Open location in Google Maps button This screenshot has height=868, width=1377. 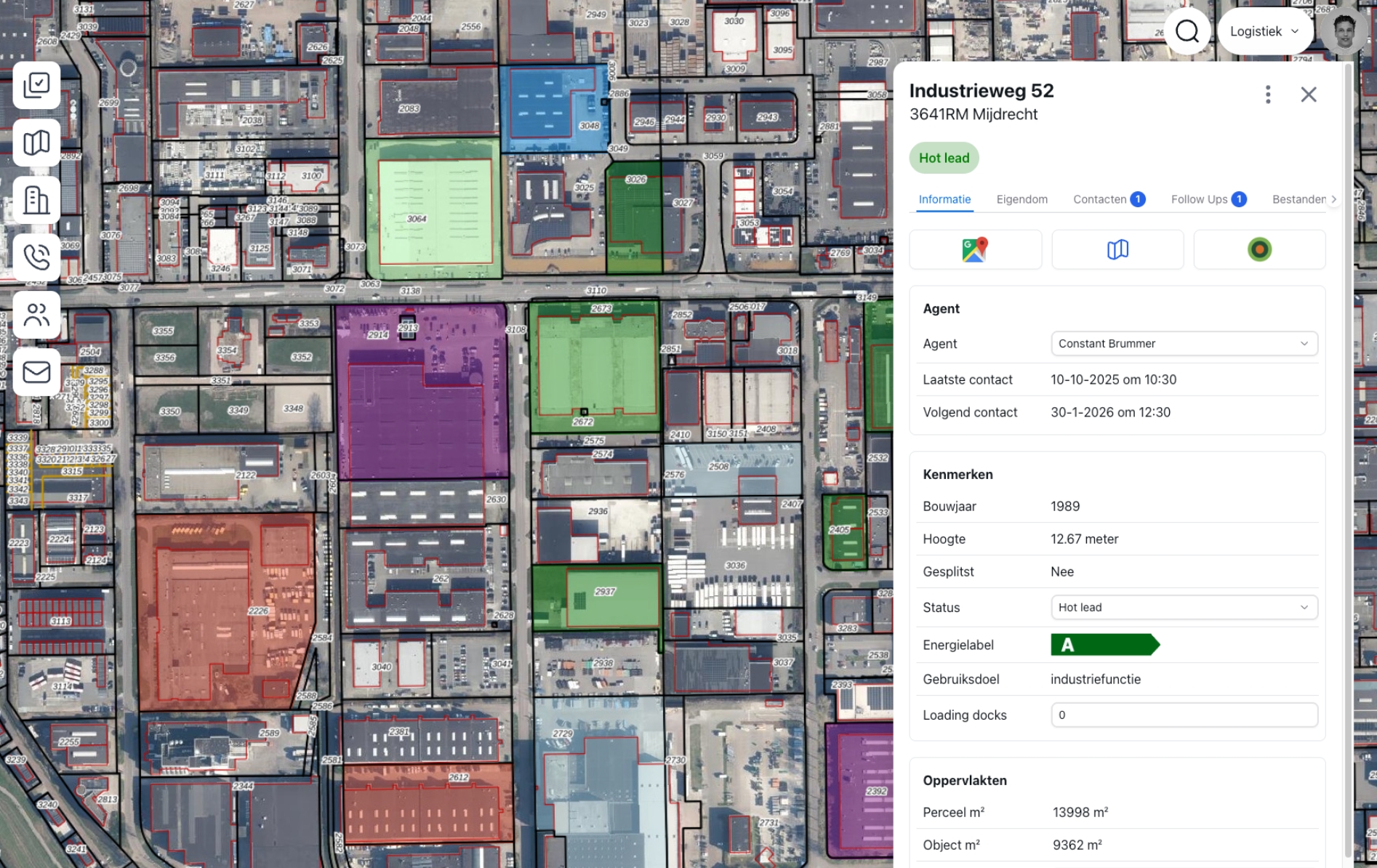(x=975, y=249)
